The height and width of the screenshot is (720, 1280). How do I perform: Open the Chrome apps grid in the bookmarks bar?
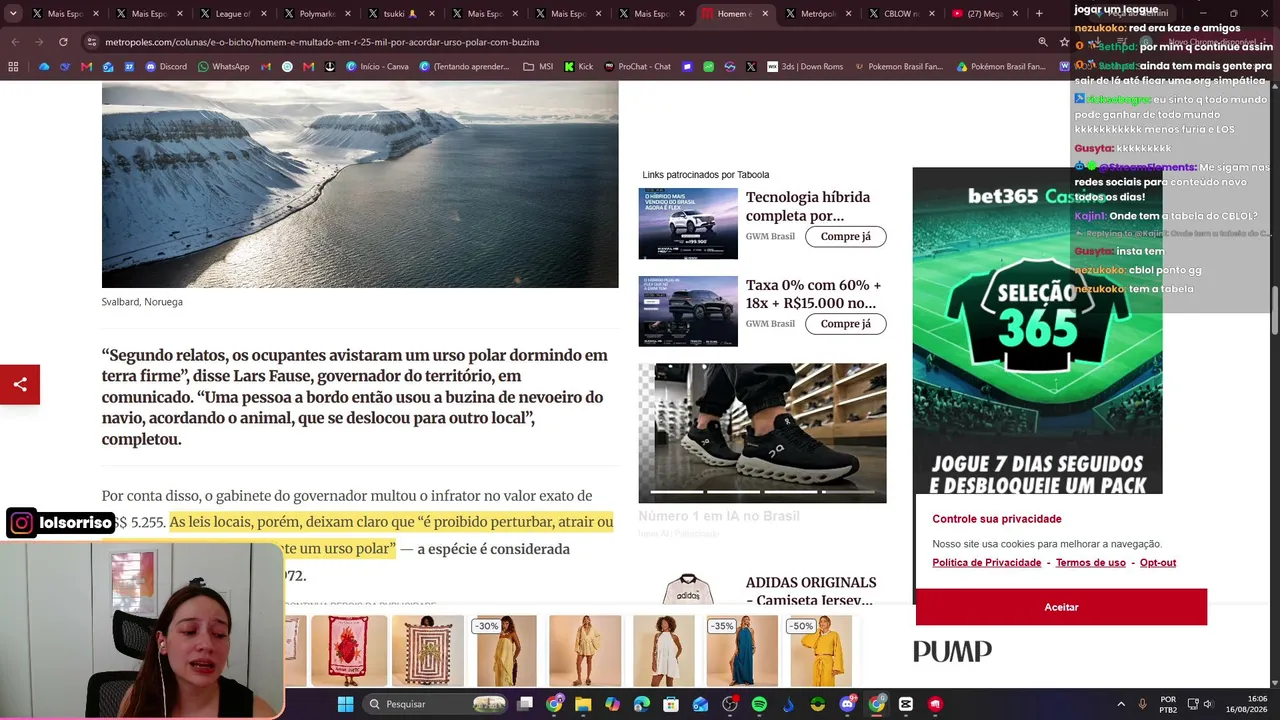(x=13, y=67)
